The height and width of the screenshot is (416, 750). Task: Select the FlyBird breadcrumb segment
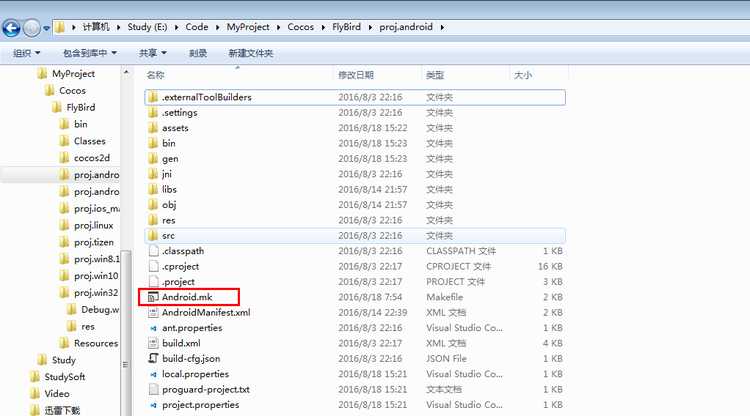[x=346, y=27]
